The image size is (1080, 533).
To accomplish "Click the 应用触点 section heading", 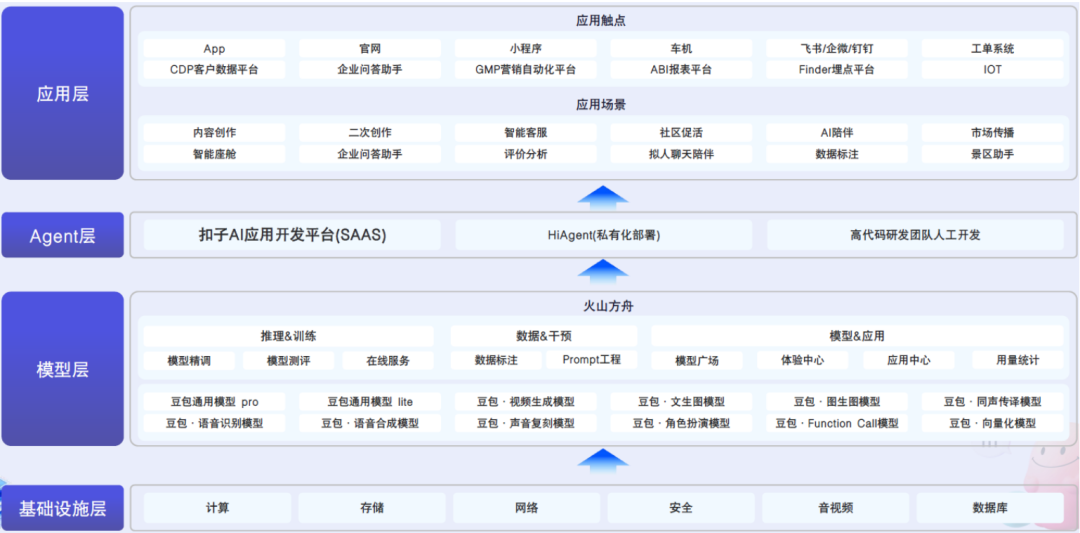I will 601,21.
